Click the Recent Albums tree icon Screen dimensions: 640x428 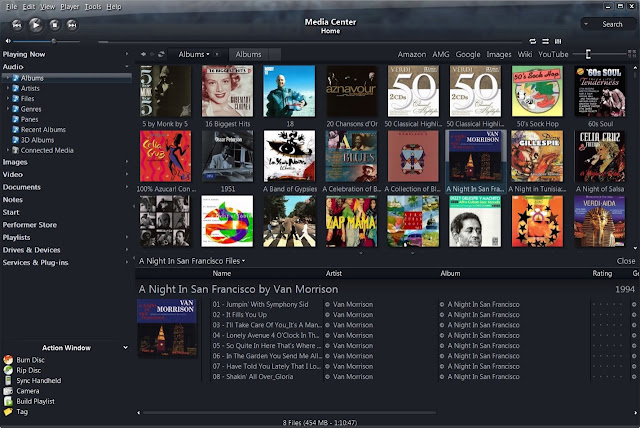tap(16, 129)
